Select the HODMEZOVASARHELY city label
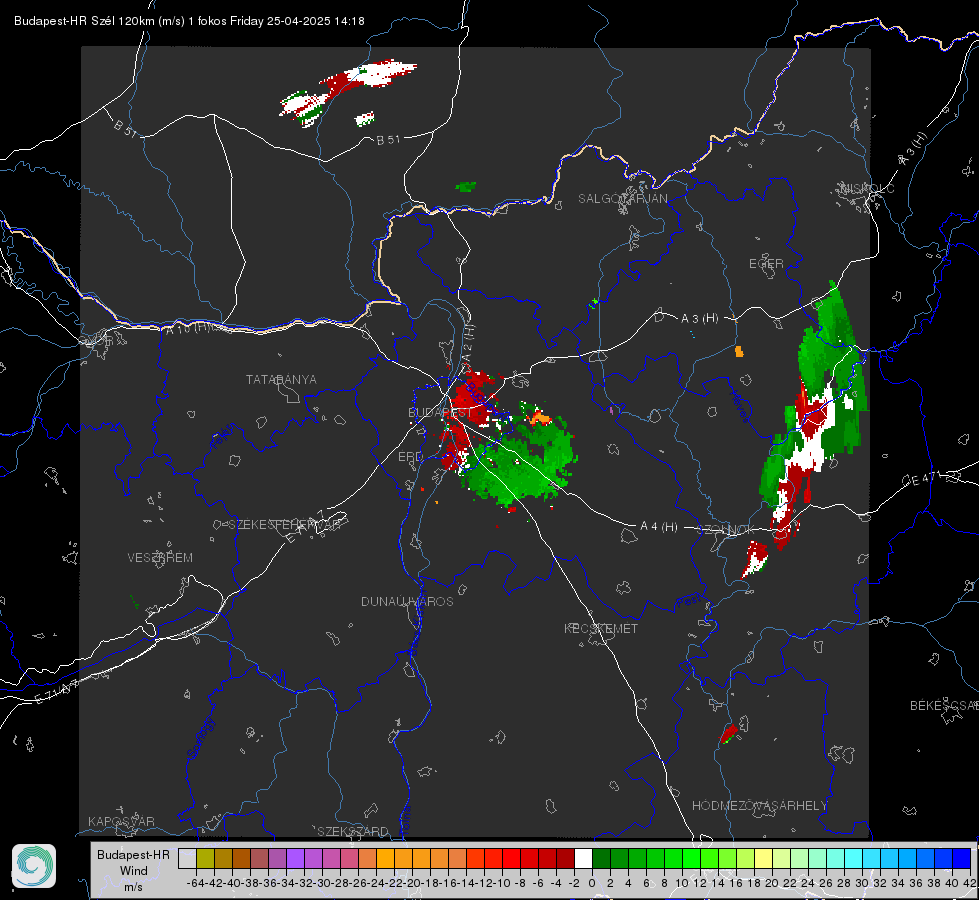Viewport: 979px width, 900px height. pos(759,806)
